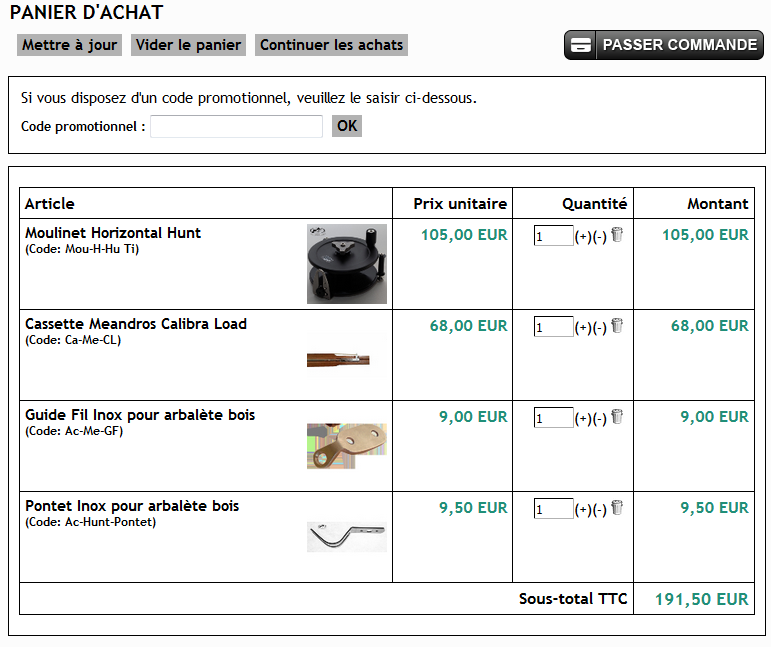Decrease Moulinet Horizontal Hunt quantity with (-)

tap(599, 237)
